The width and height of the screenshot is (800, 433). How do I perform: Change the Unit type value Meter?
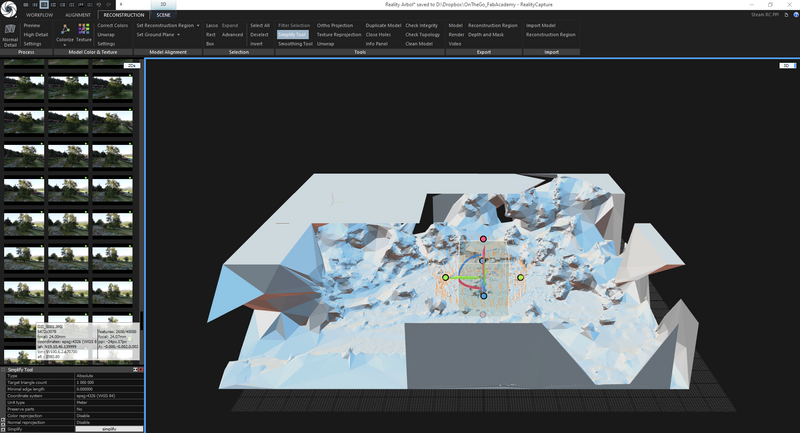point(109,402)
